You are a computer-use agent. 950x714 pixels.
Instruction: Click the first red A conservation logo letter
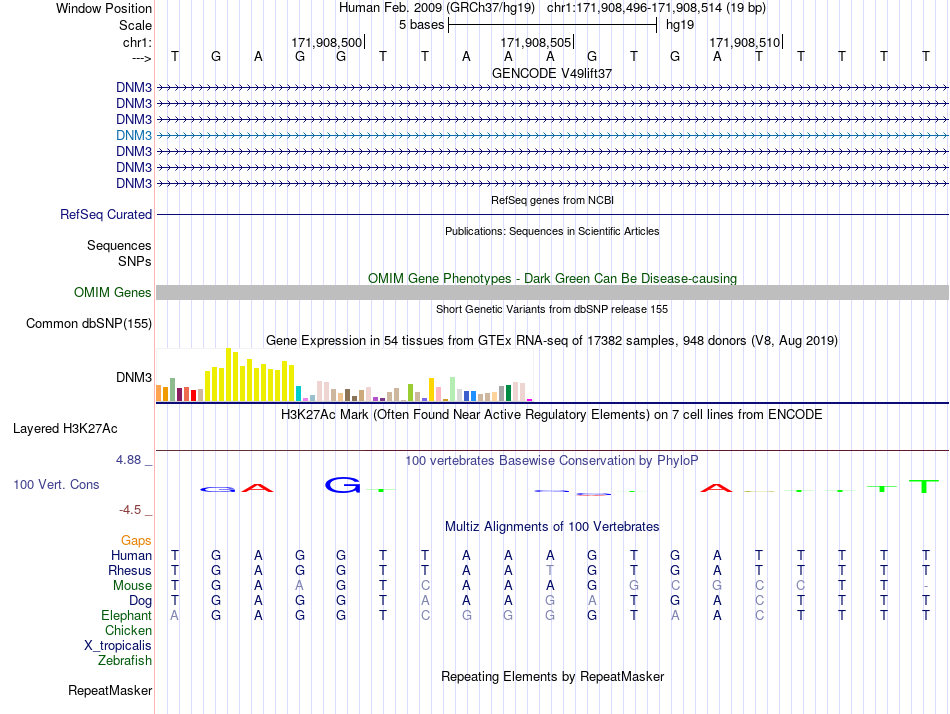pos(257,487)
